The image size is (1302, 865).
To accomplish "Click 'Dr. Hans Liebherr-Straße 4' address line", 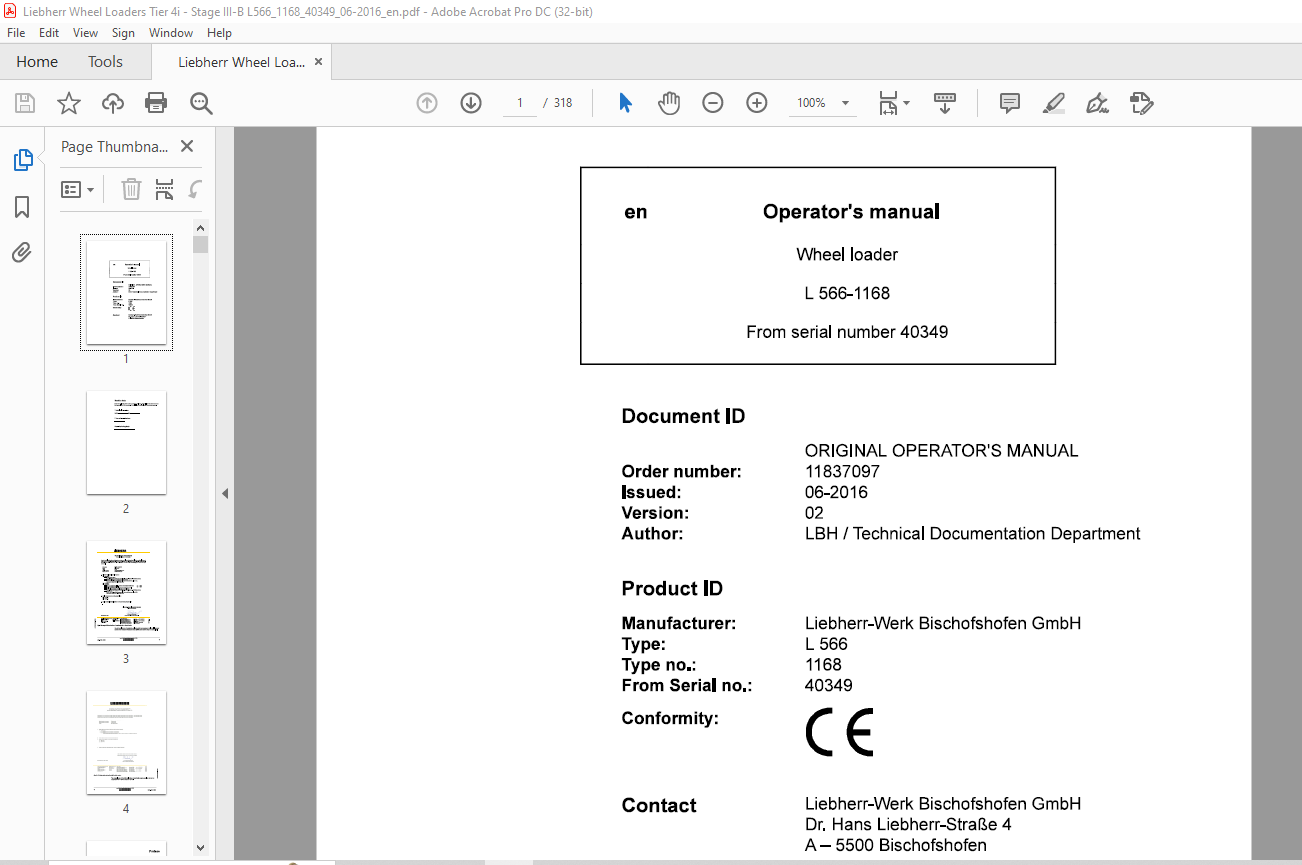I will pos(908,825).
